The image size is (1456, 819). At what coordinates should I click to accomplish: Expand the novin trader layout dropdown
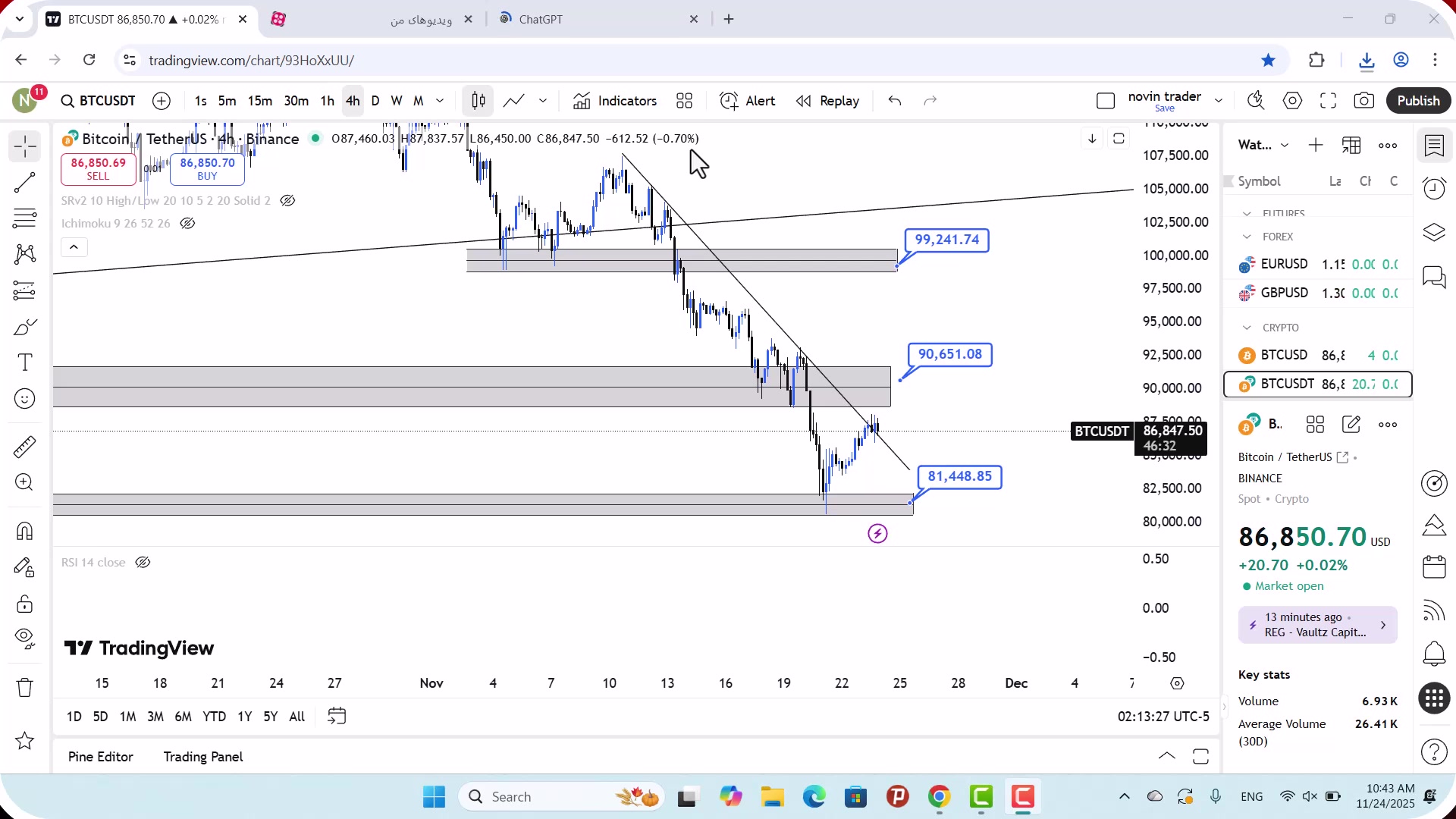point(1219,101)
